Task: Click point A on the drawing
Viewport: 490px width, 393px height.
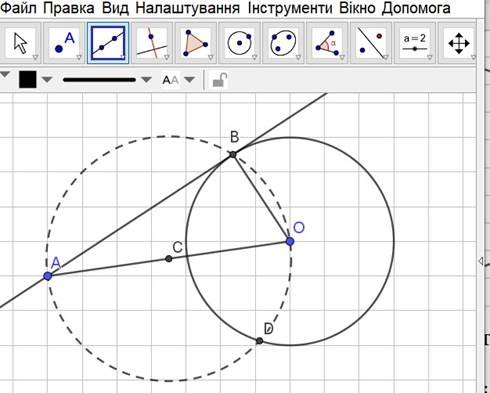Action: [x=48, y=276]
